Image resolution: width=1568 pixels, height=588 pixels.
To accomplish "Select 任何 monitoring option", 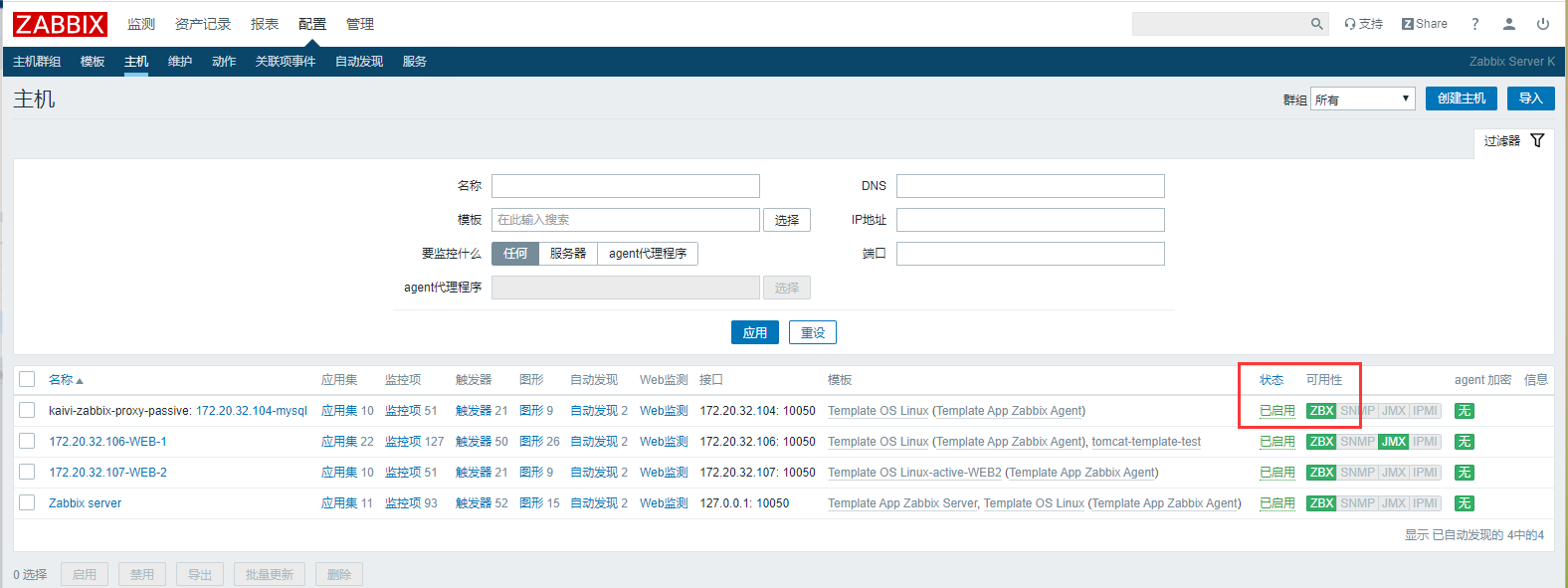I will (x=515, y=254).
